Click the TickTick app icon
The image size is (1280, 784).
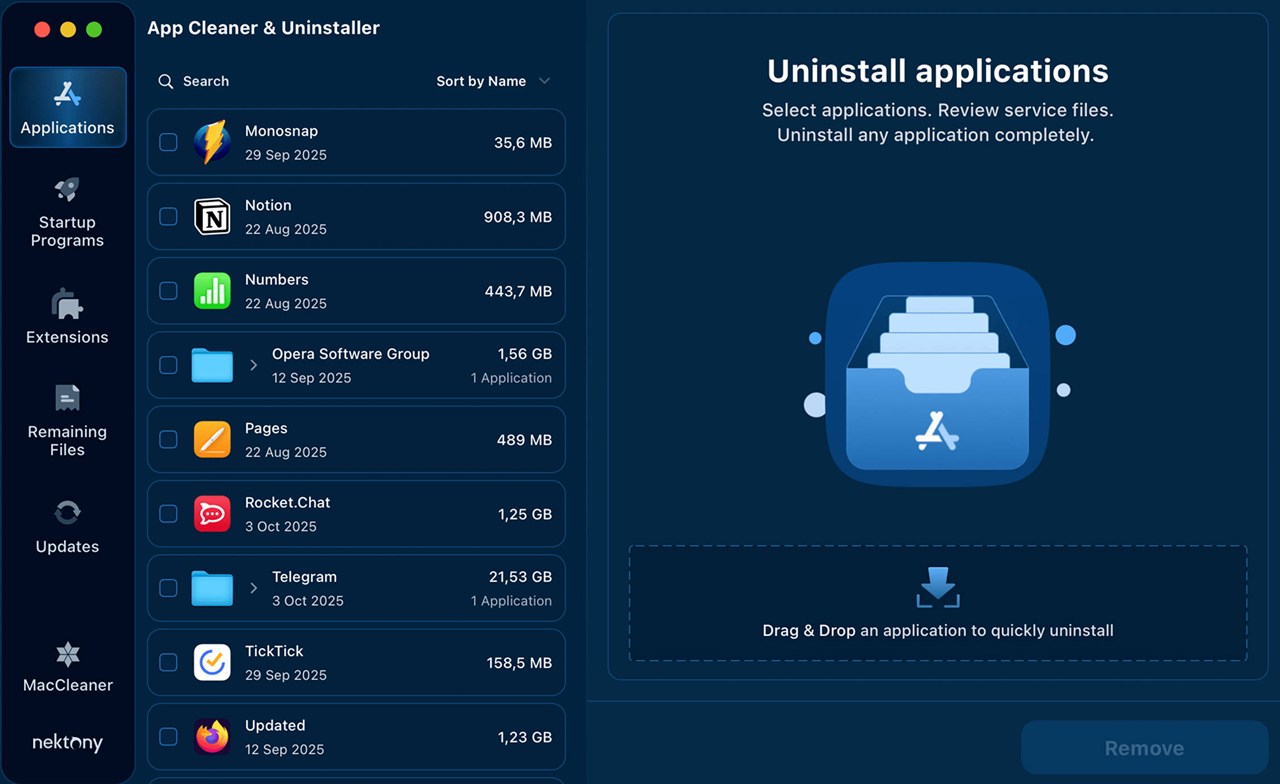[x=212, y=663]
